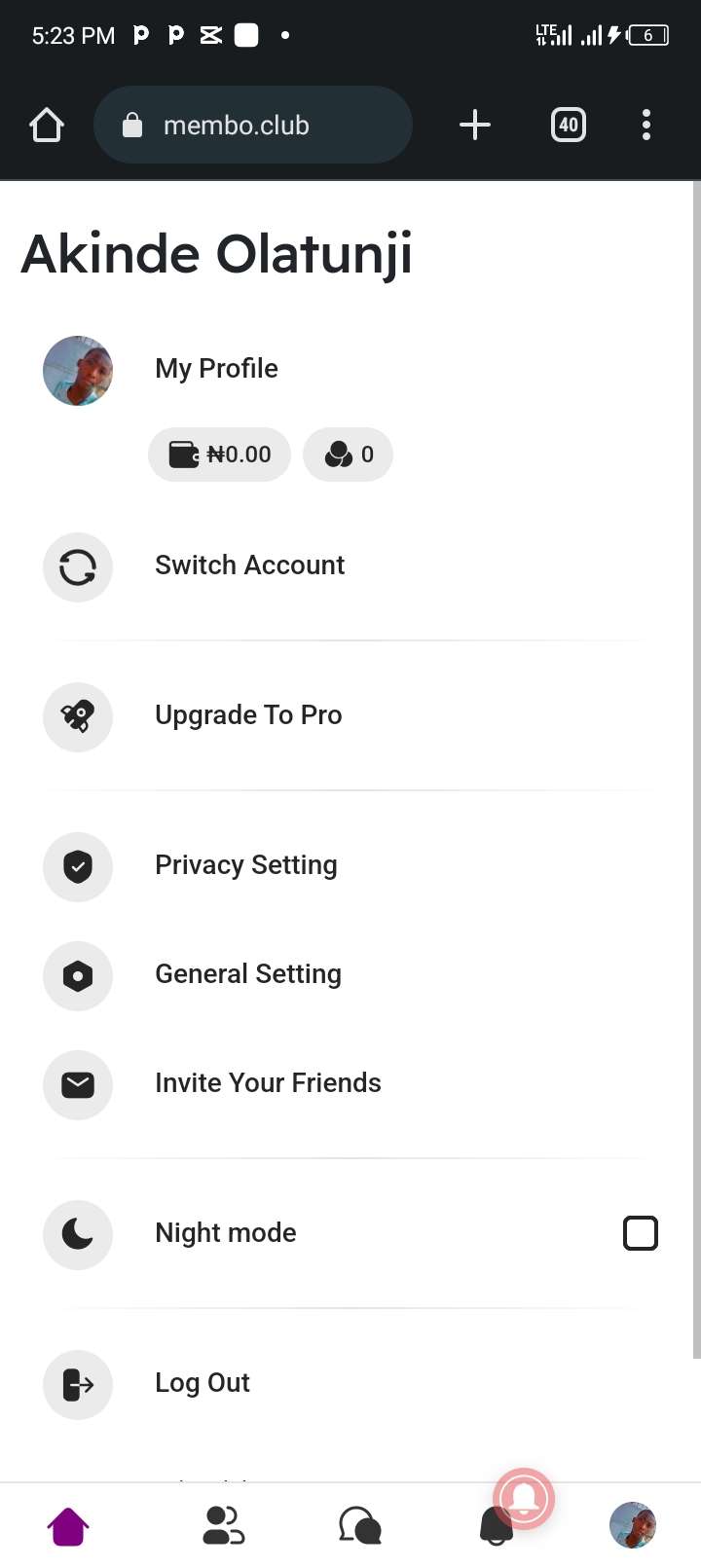Open the browser three-dot menu
The image size is (701, 1568).
coord(646,125)
